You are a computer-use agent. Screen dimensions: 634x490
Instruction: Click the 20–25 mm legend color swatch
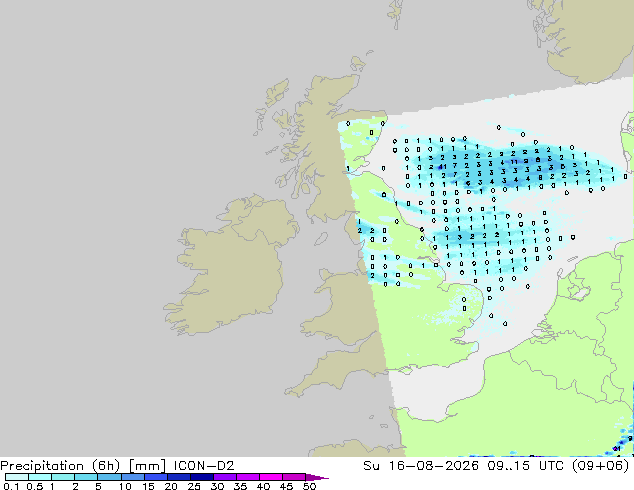tap(178, 477)
